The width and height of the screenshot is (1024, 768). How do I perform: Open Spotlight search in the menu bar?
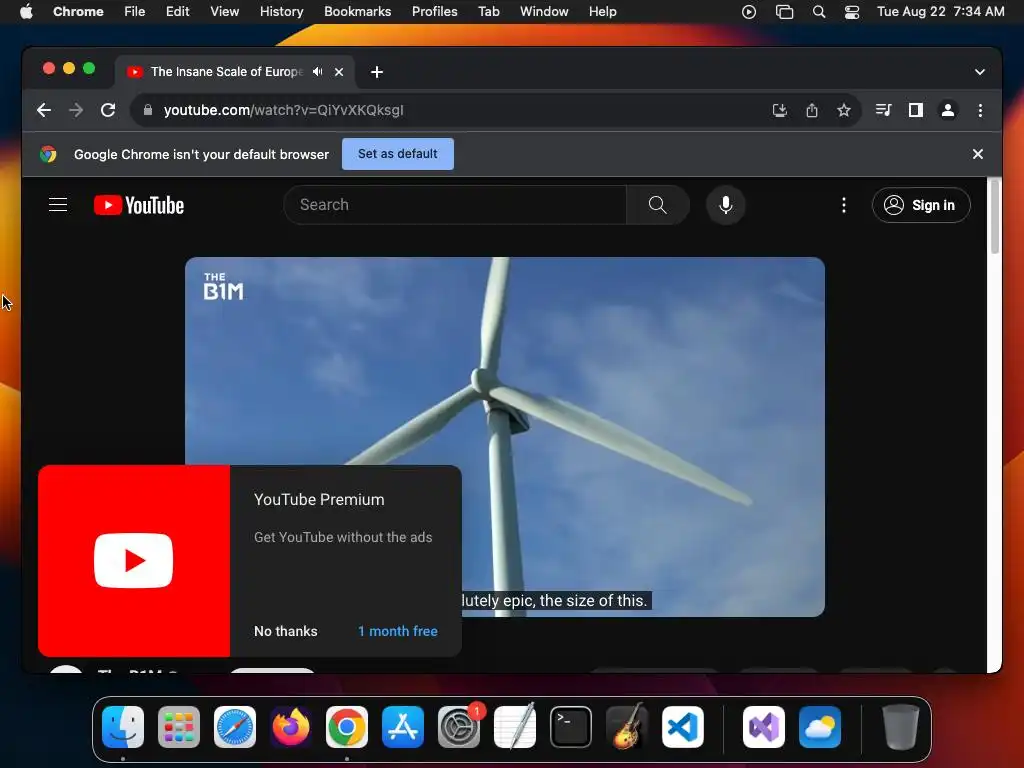(819, 12)
